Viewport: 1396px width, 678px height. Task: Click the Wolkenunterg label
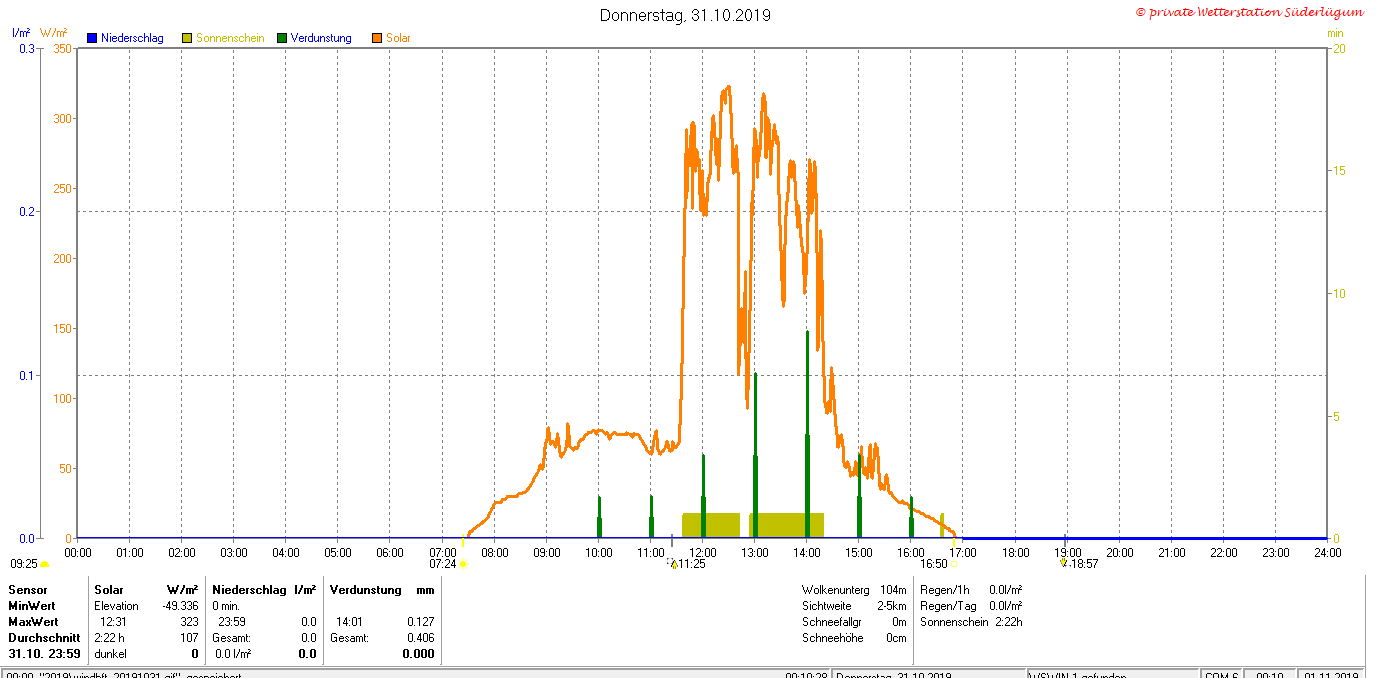835,590
